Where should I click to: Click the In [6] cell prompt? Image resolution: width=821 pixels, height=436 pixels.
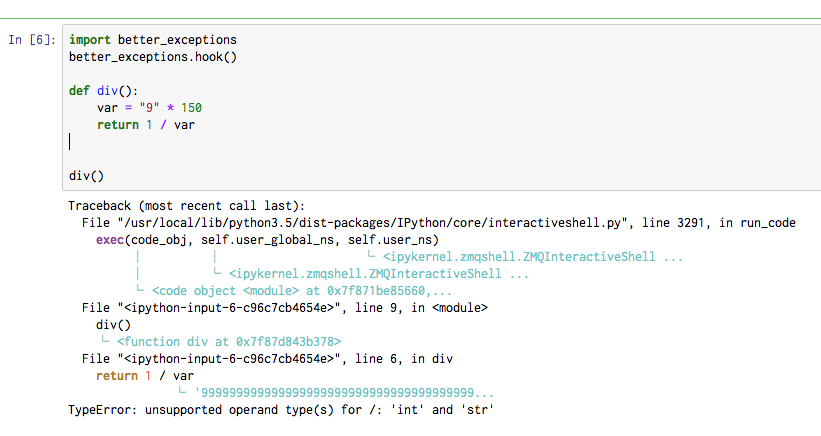coord(31,40)
